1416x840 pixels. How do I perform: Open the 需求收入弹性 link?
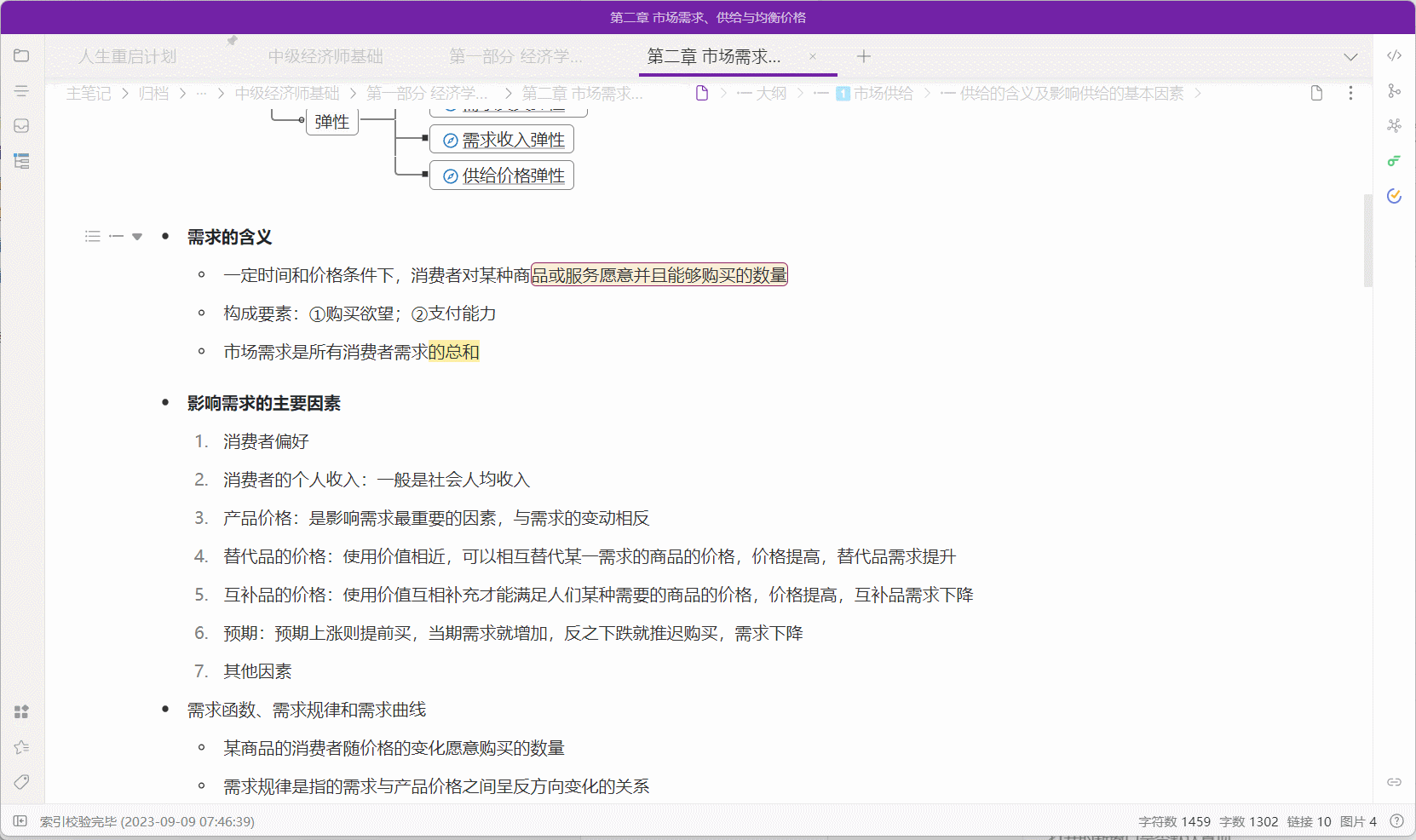click(x=512, y=139)
